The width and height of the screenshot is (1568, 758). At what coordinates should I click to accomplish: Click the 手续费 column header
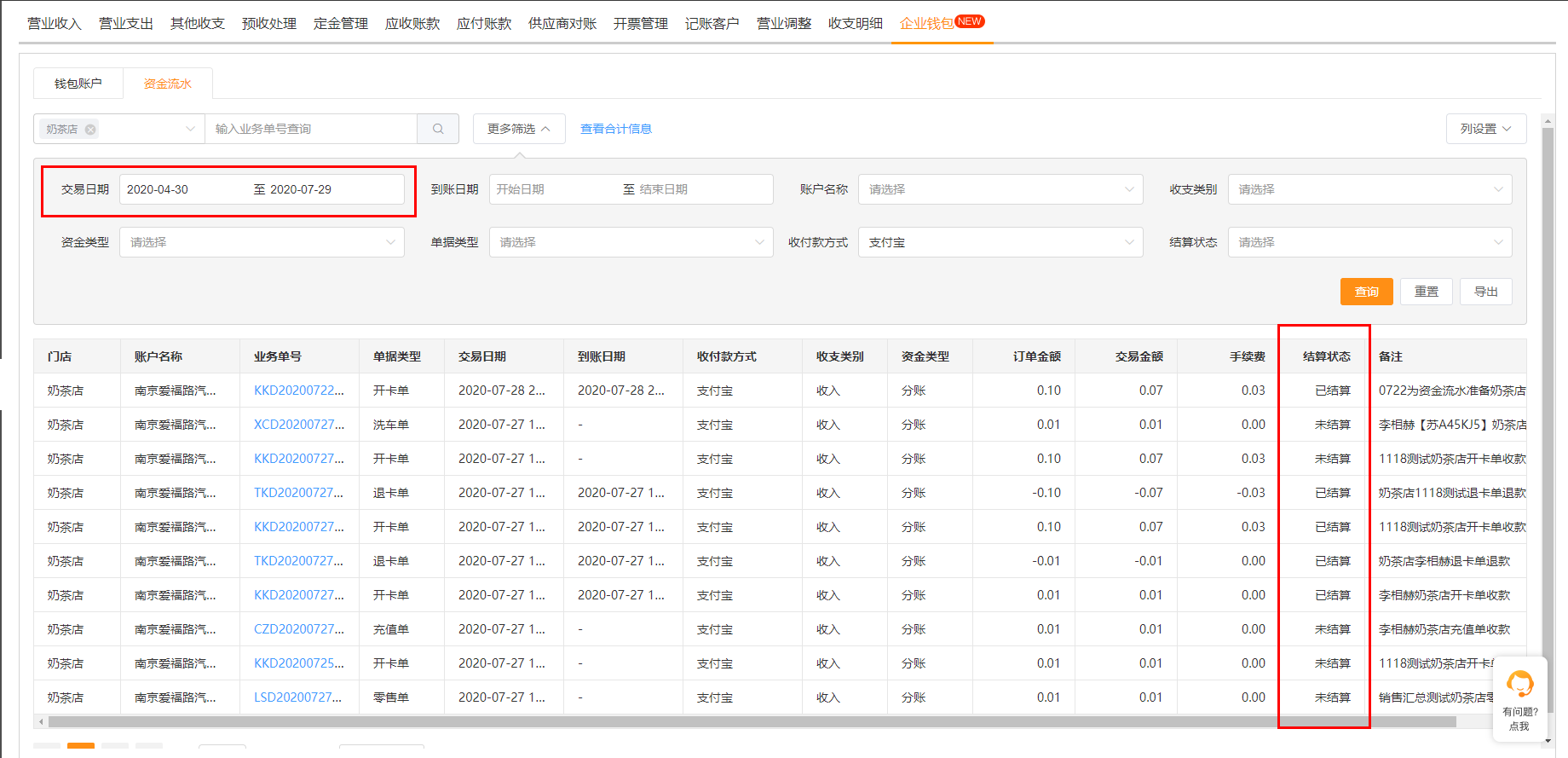1248,356
